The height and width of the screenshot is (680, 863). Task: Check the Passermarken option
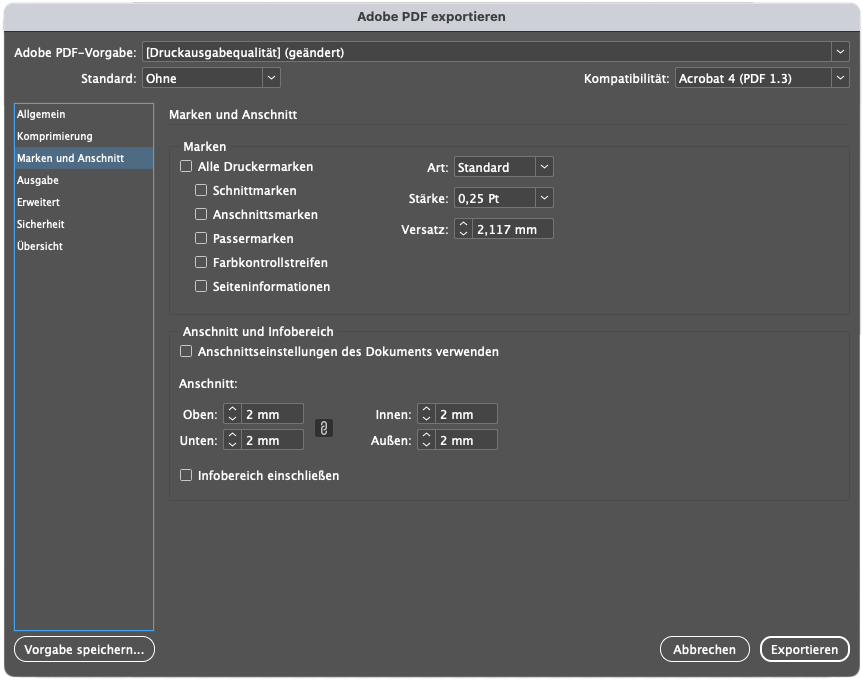click(201, 238)
